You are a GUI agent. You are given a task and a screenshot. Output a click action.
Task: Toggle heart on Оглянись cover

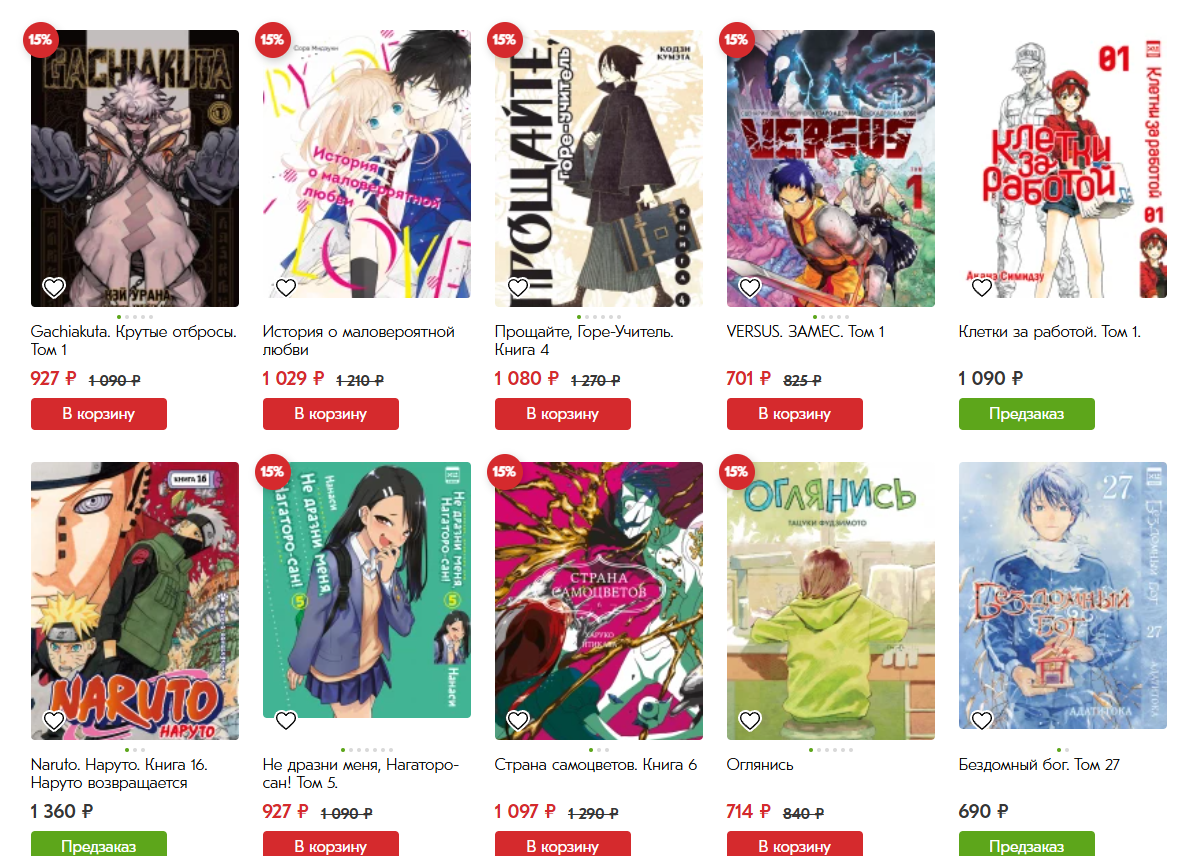pyautogui.click(x=750, y=720)
